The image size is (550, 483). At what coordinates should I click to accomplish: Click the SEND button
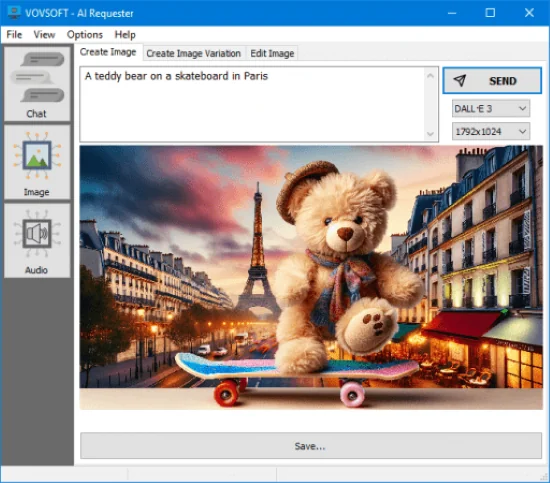pyautogui.click(x=492, y=81)
